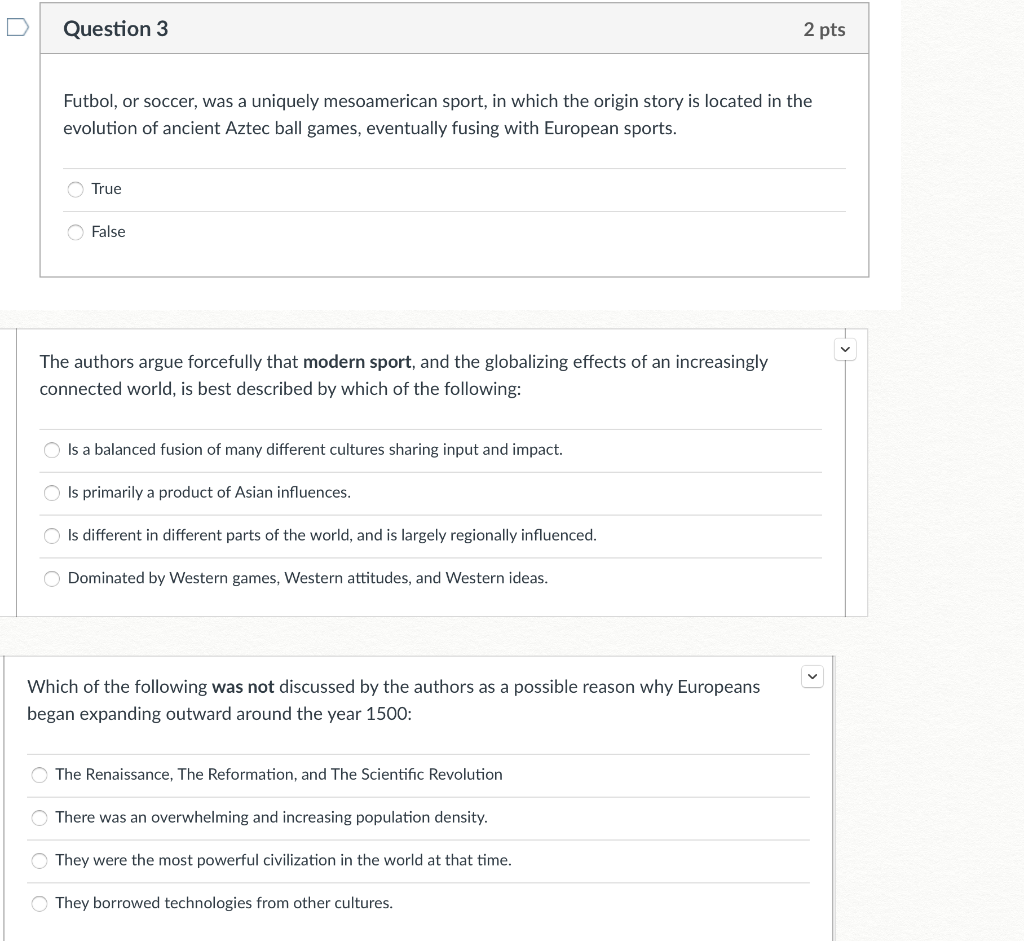
Task: Click the 'modern sport' question prompt text
Action: 403,375
